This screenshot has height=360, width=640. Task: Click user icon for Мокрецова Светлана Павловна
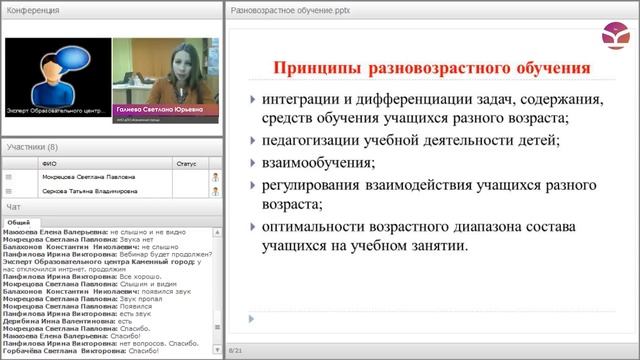[x=215, y=177]
